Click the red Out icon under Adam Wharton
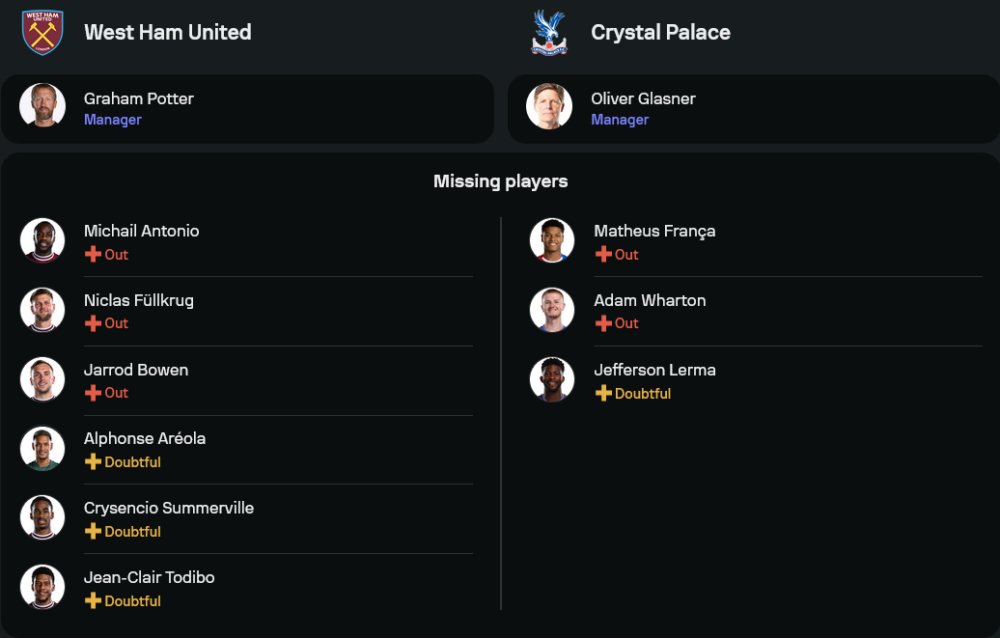1000x638 pixels. click(603, 323)
